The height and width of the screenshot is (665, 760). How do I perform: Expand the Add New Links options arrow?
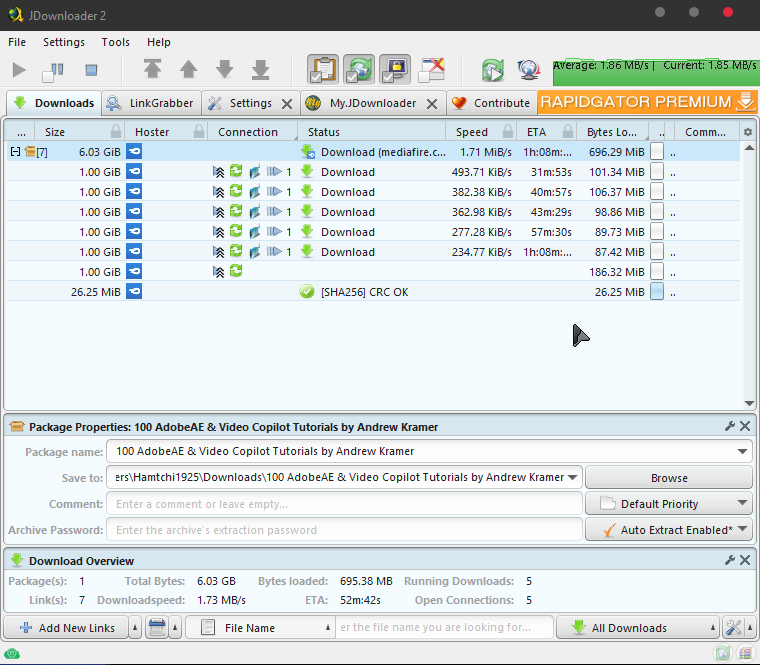coord(135,628)
